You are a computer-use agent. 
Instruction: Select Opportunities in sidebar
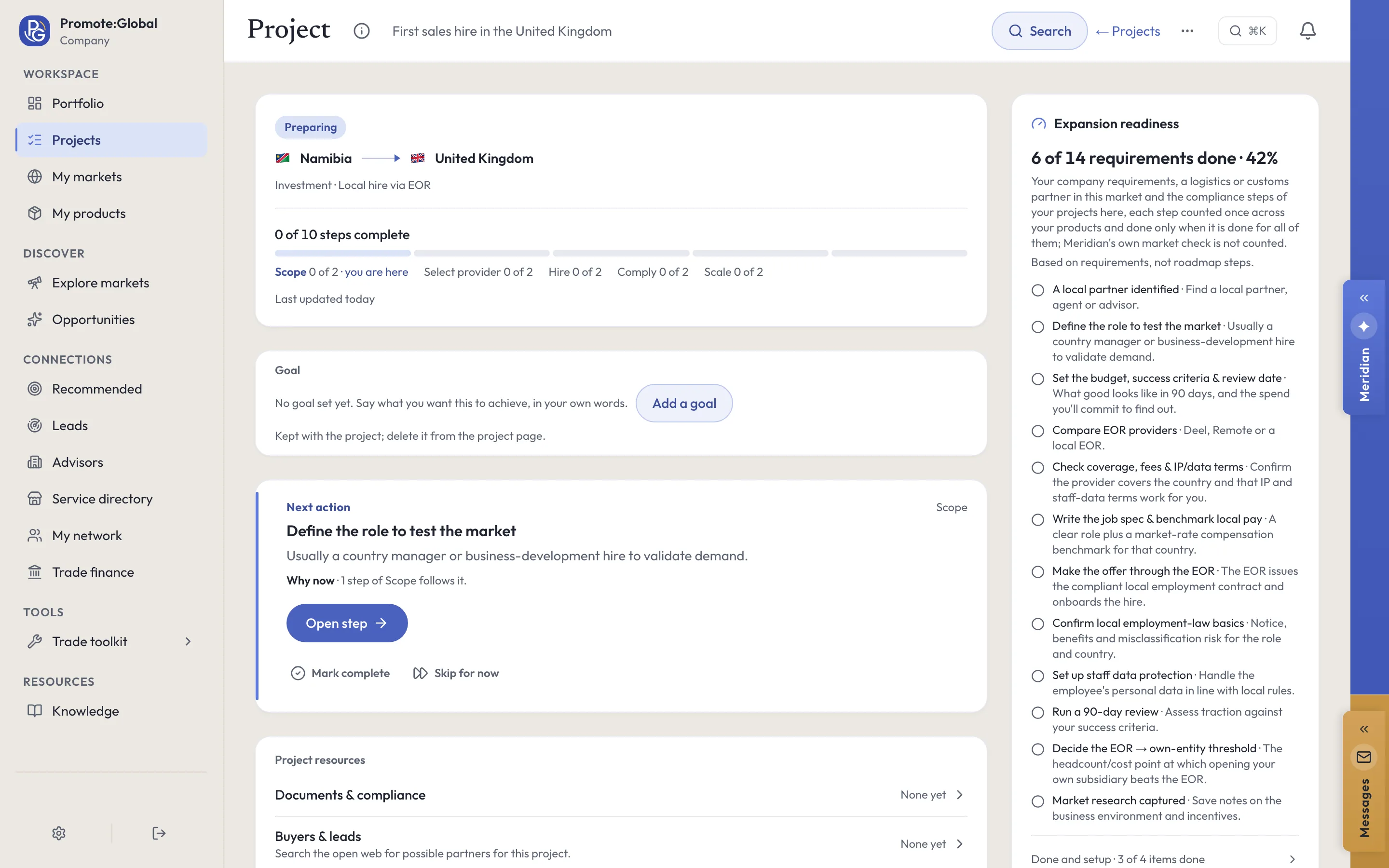coord(111,320)
